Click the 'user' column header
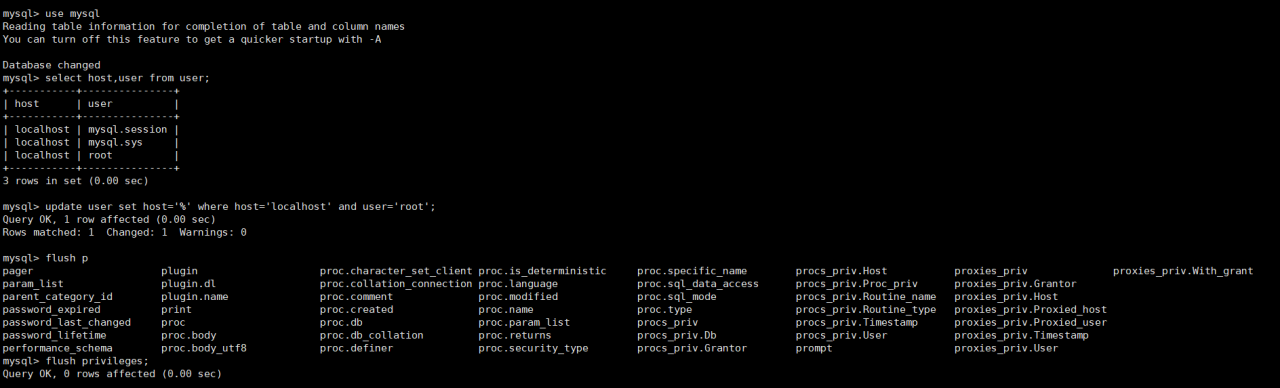1280x388 pixels. coord(100,103)
